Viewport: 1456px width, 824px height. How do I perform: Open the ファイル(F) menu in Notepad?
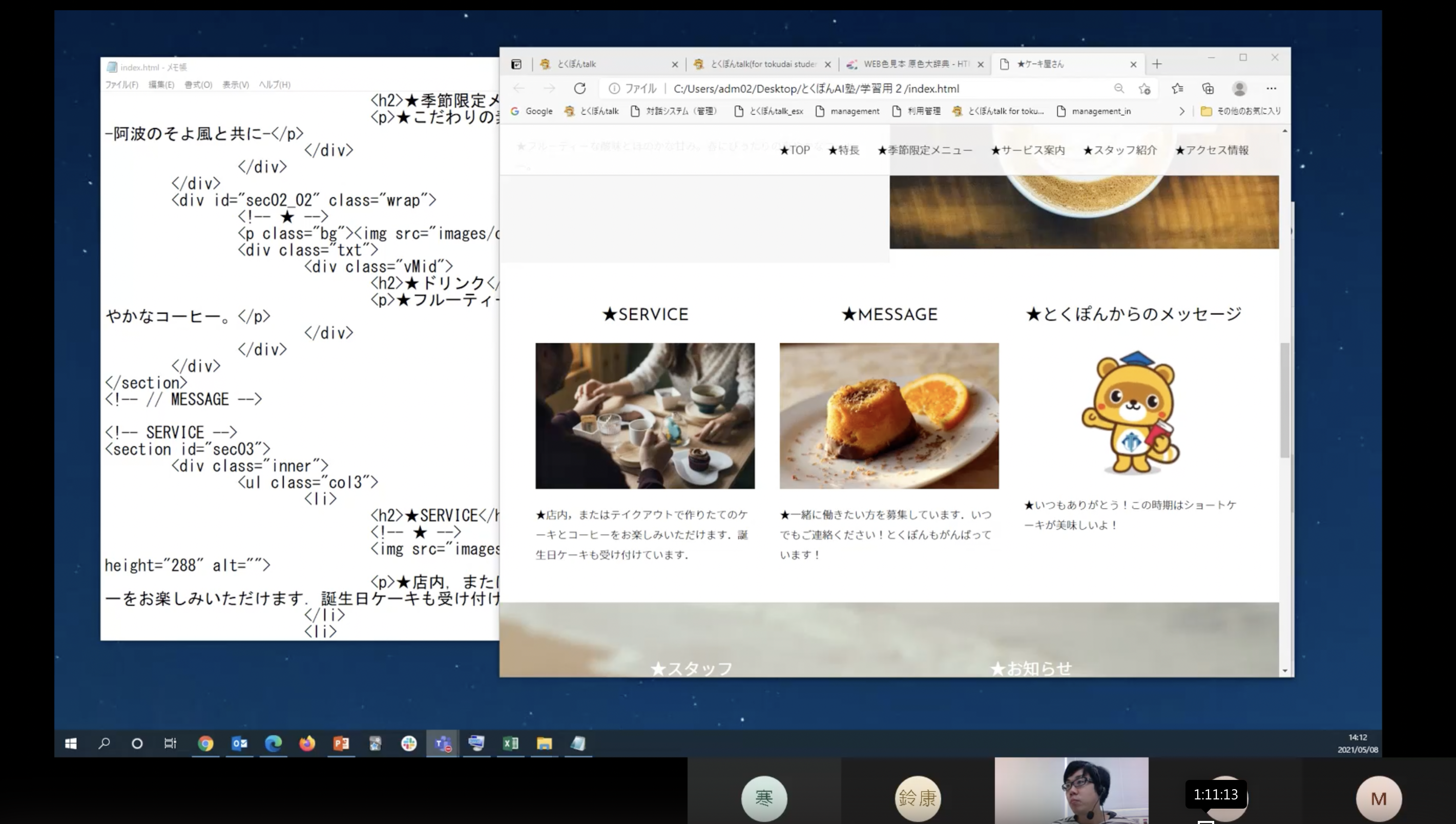click(x=121, y=85)
